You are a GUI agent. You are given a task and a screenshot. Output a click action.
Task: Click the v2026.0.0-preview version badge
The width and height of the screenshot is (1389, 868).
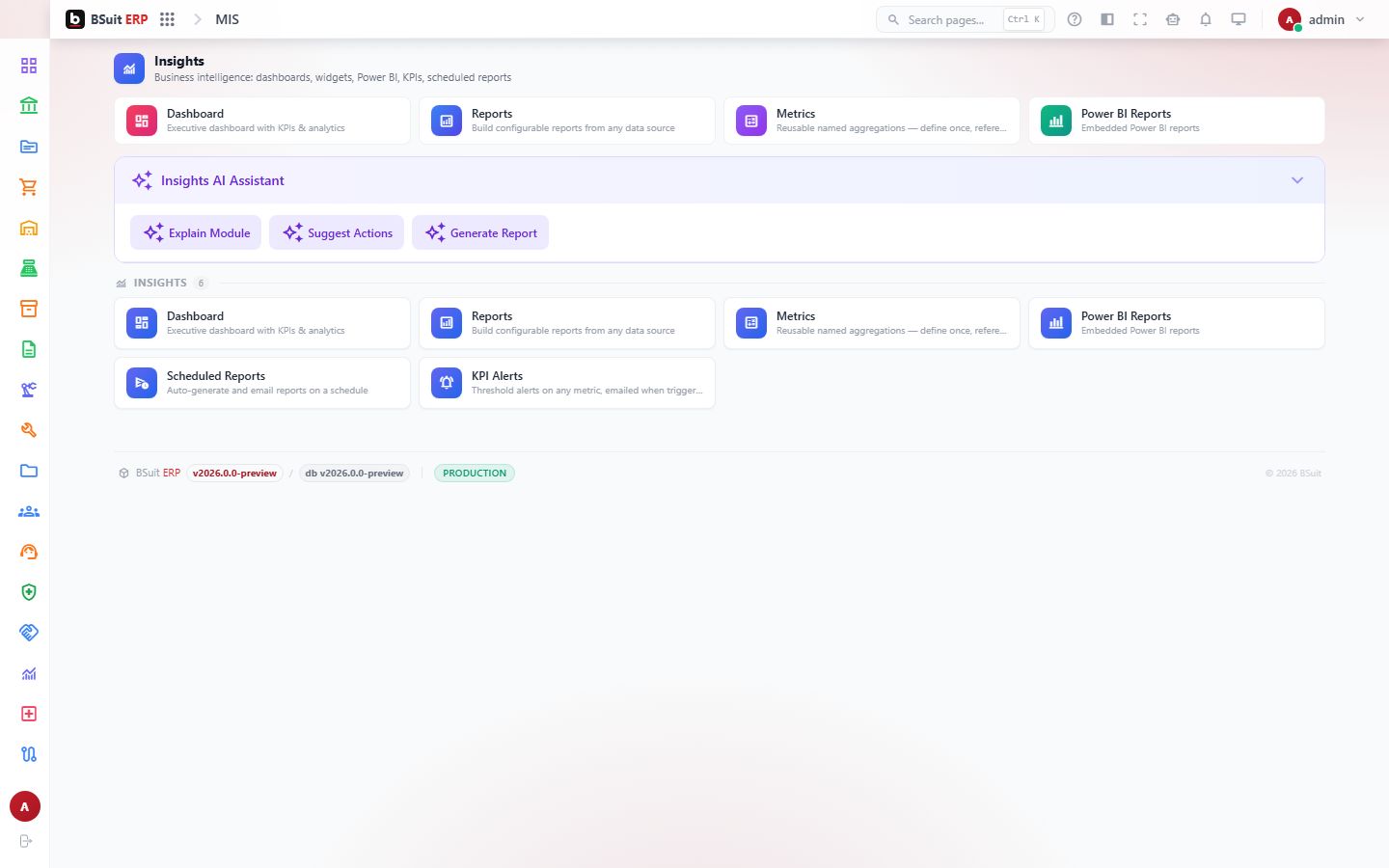click(234, 474)
